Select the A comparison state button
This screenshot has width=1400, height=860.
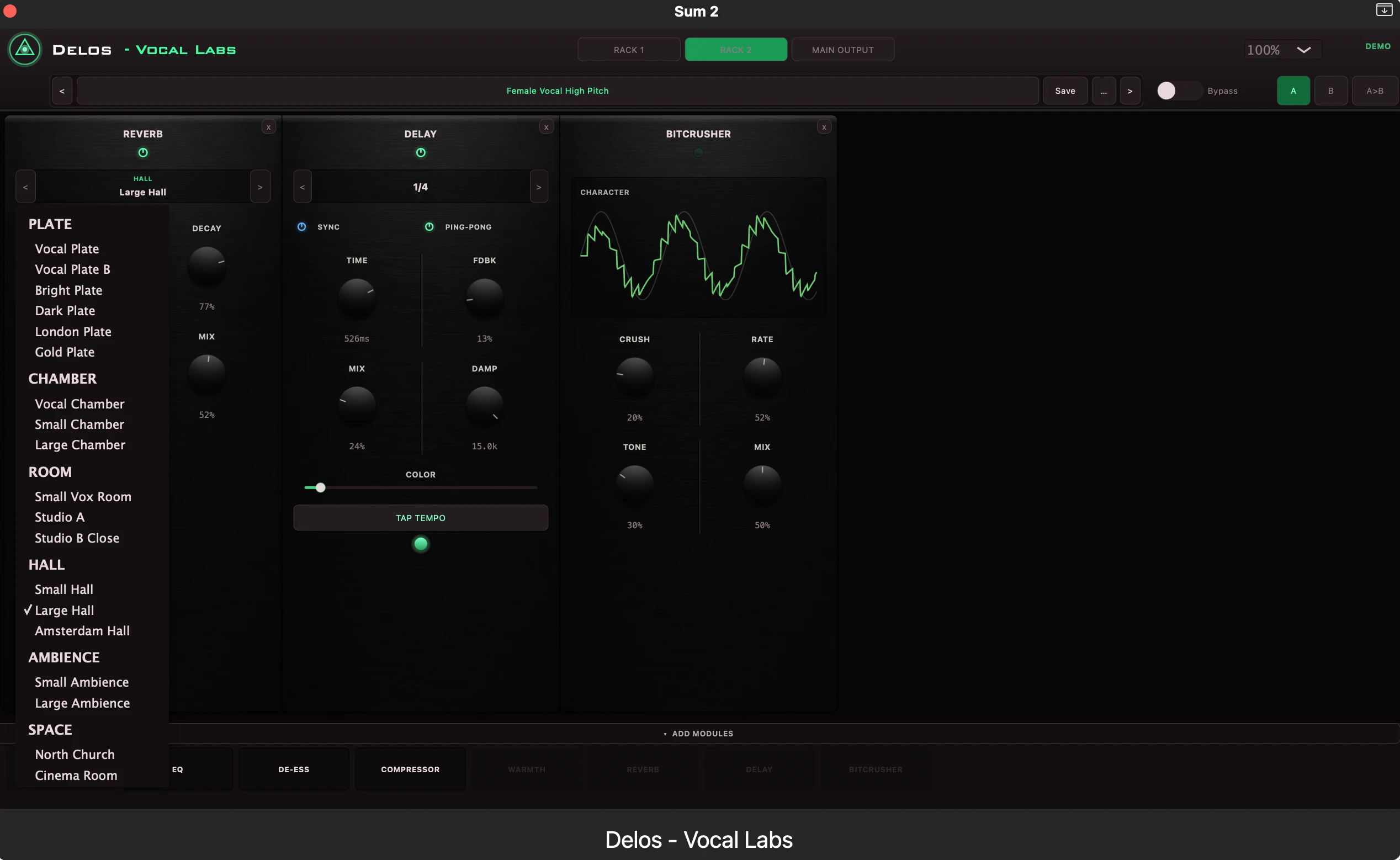(x=1293, y=91)
